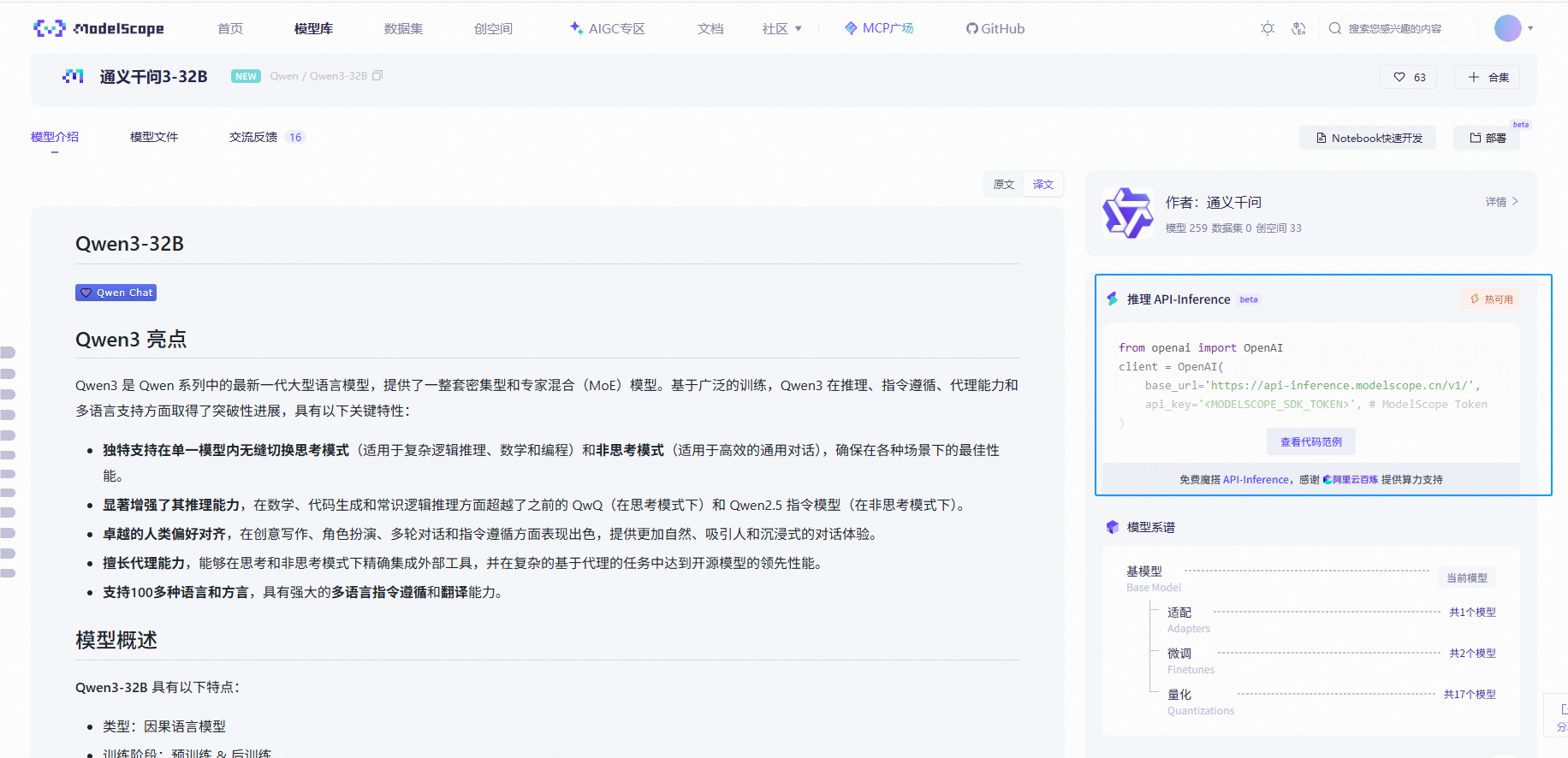Image resolution: width=1568 pixels, height=758 pixels.
Task: Click the 部署 deploy button
Action: point(1487,138)
